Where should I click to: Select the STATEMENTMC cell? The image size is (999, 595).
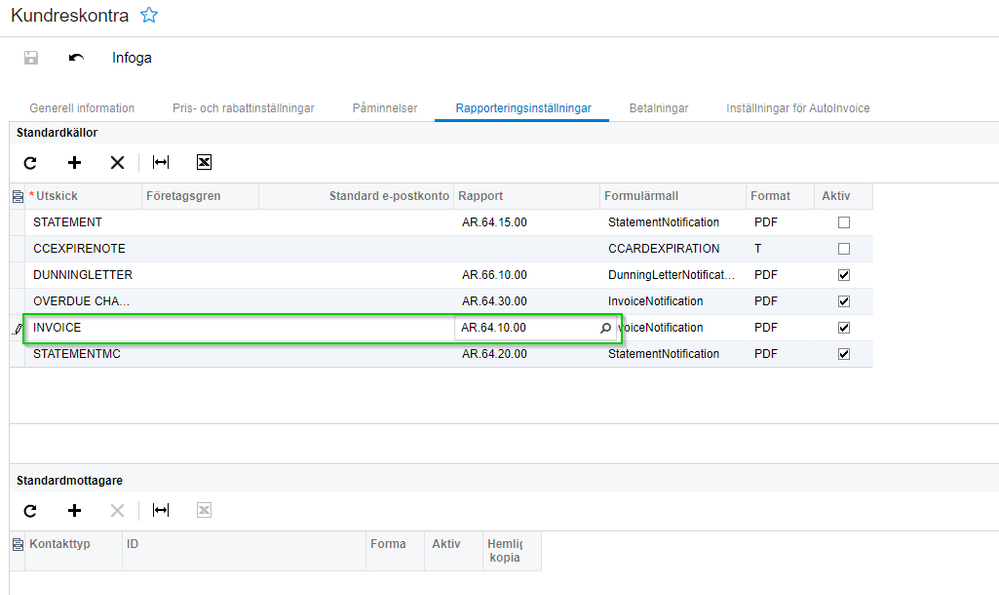tap(83, 354)
